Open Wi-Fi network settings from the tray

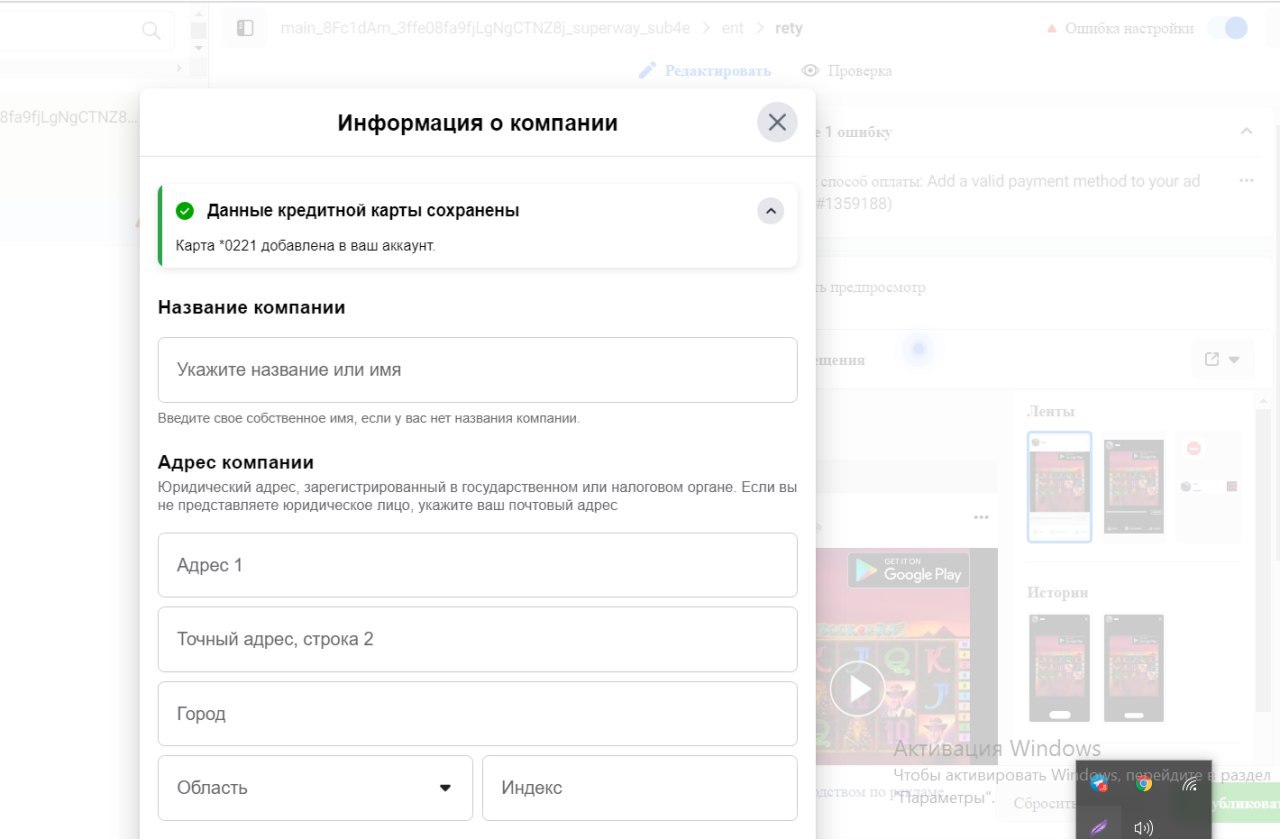(x=1189, y=784)
